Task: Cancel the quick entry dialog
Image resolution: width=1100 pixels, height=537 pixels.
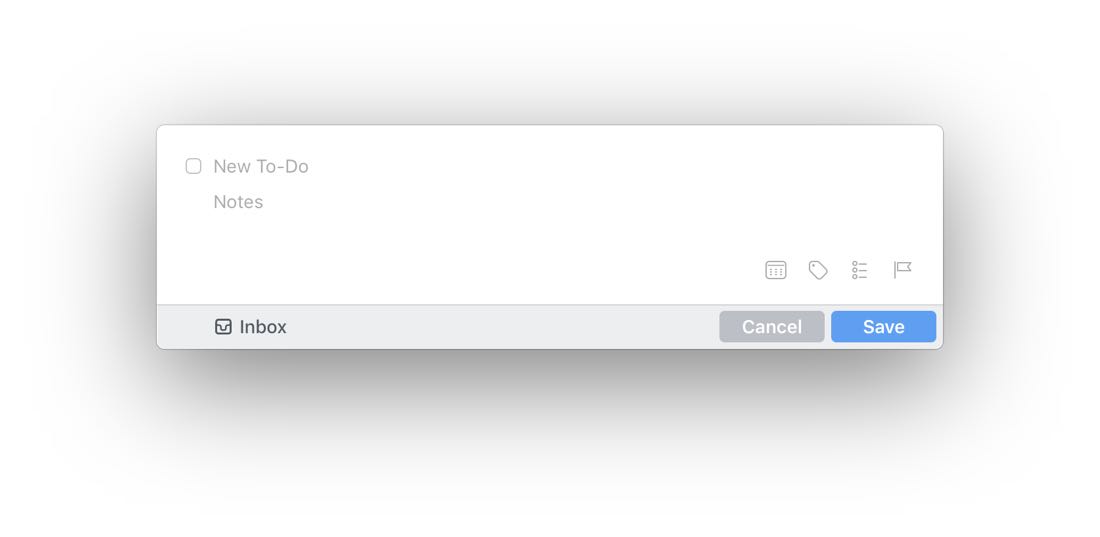Action: tap(772, 326)
